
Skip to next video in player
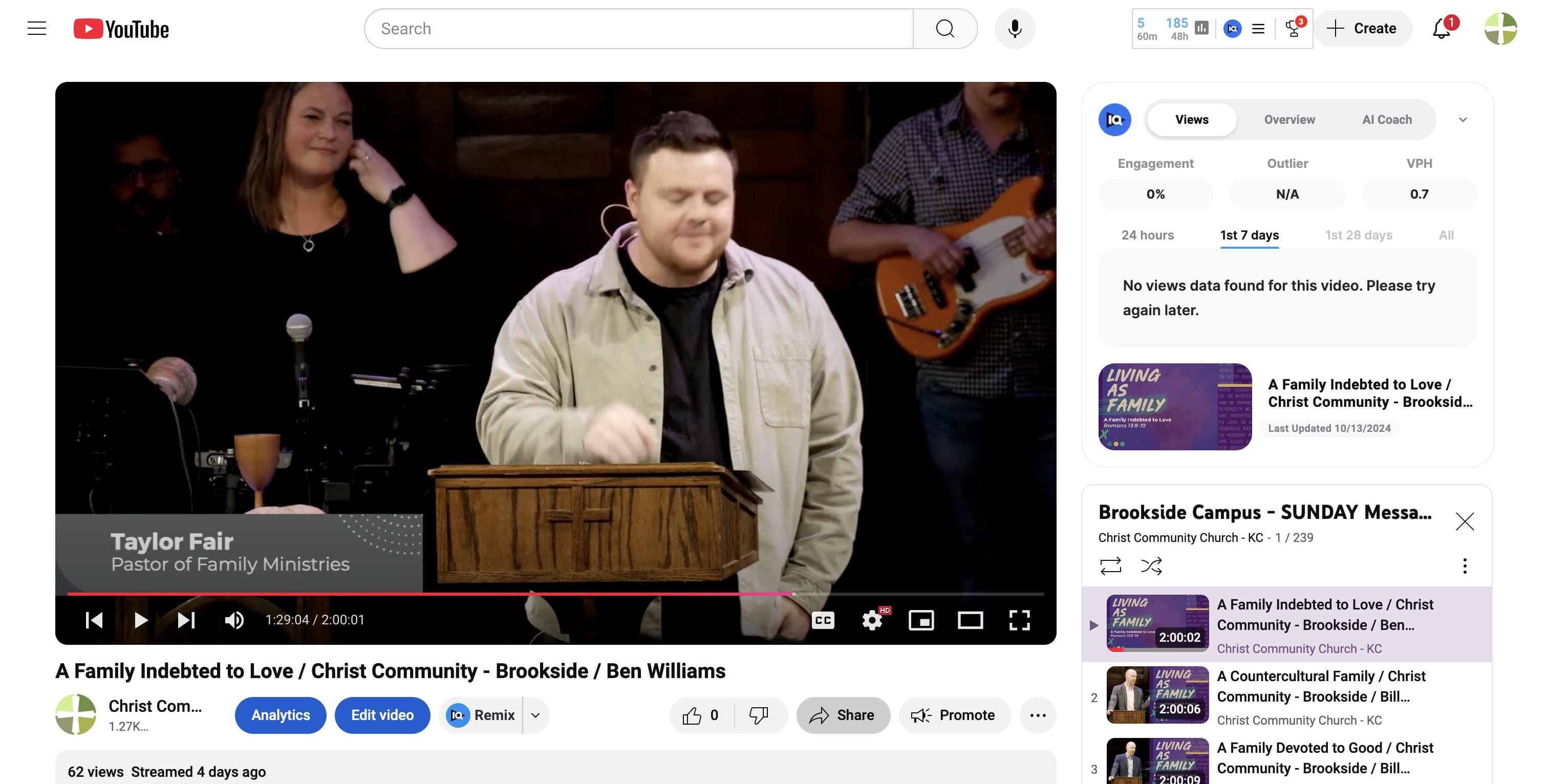point(186,619)
